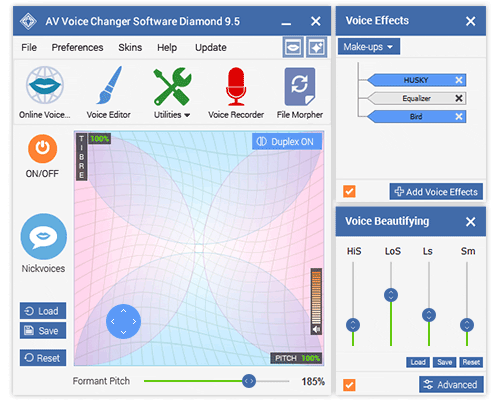The height and width of the screenshot is (400, 500).
Task: Open Nickvoices speech bubble icon
Action: [x=44, y=236]
